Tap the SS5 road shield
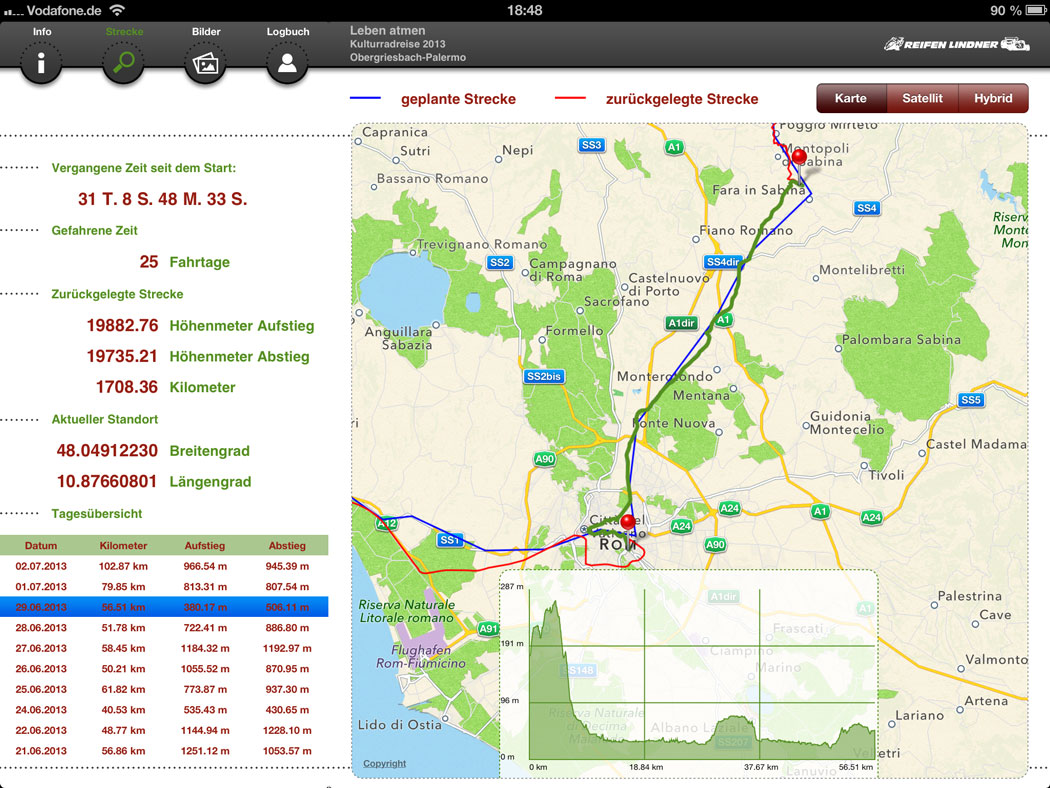The height and width of the screenshot is (788, 1050). coord(970,400)
